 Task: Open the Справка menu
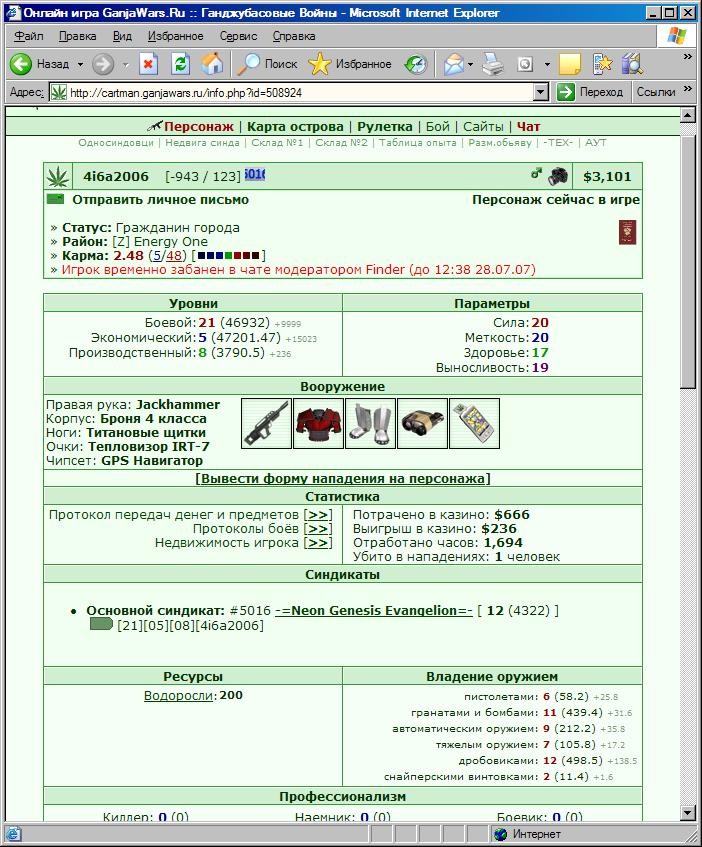click(294, 36)
